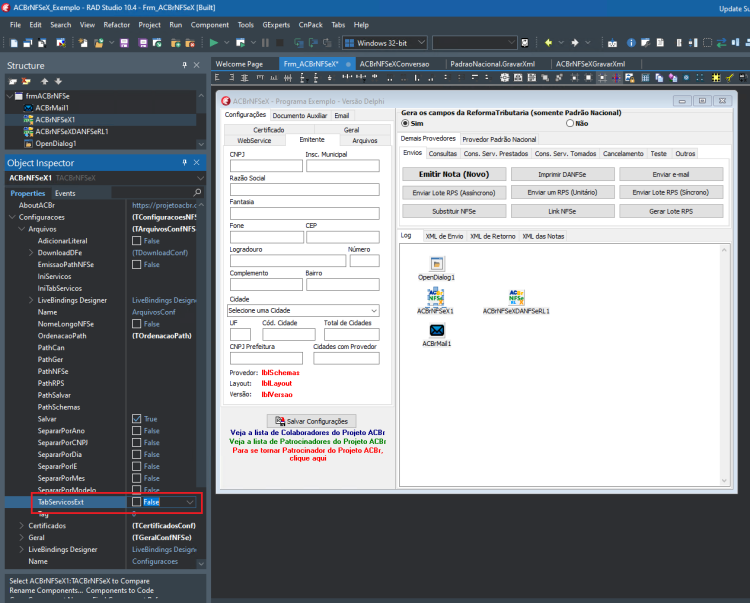Click the Pause debugger toolbar icon
Viewport: 750px width, 603px height.
pyautogui.click(x=265, y=43)
